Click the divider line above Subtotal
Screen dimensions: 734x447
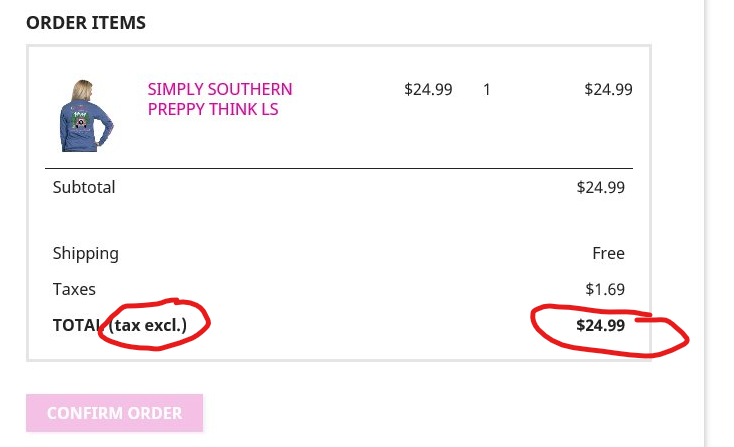point(340,169)
